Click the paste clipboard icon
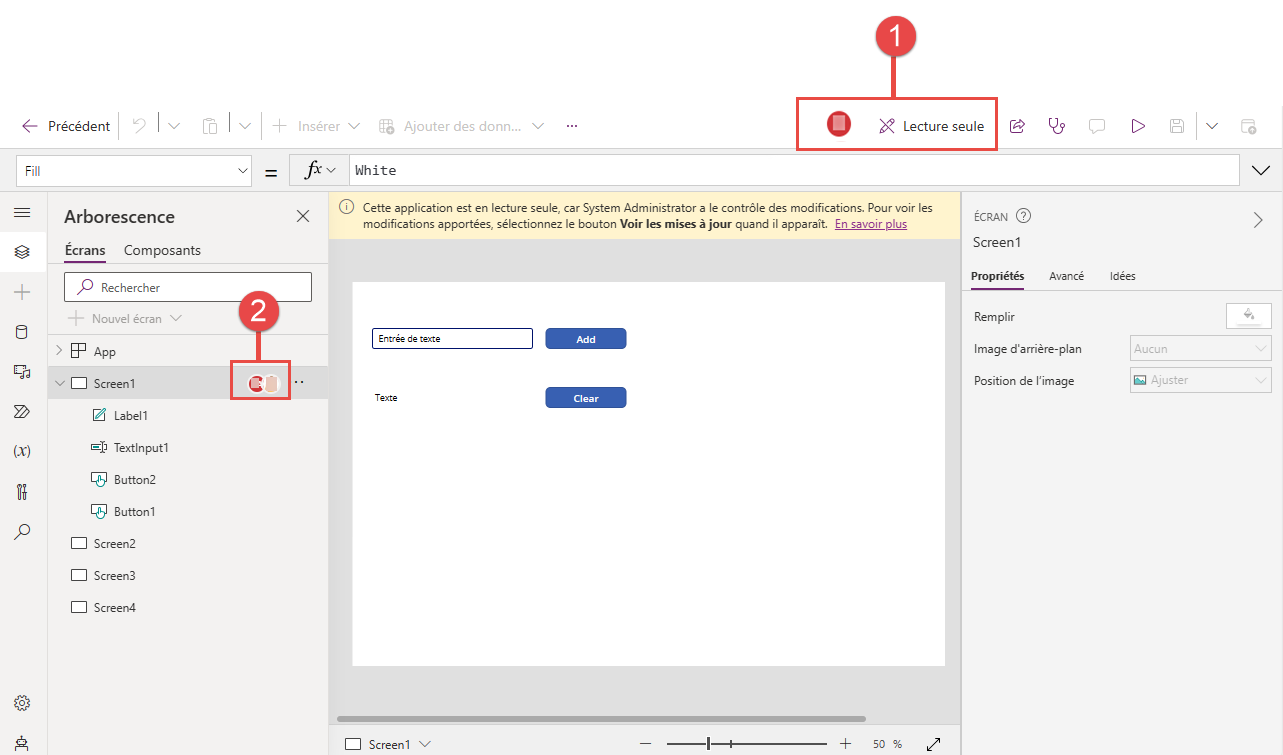Screen dimensions: 1283x755 click(x=210, y=126)
